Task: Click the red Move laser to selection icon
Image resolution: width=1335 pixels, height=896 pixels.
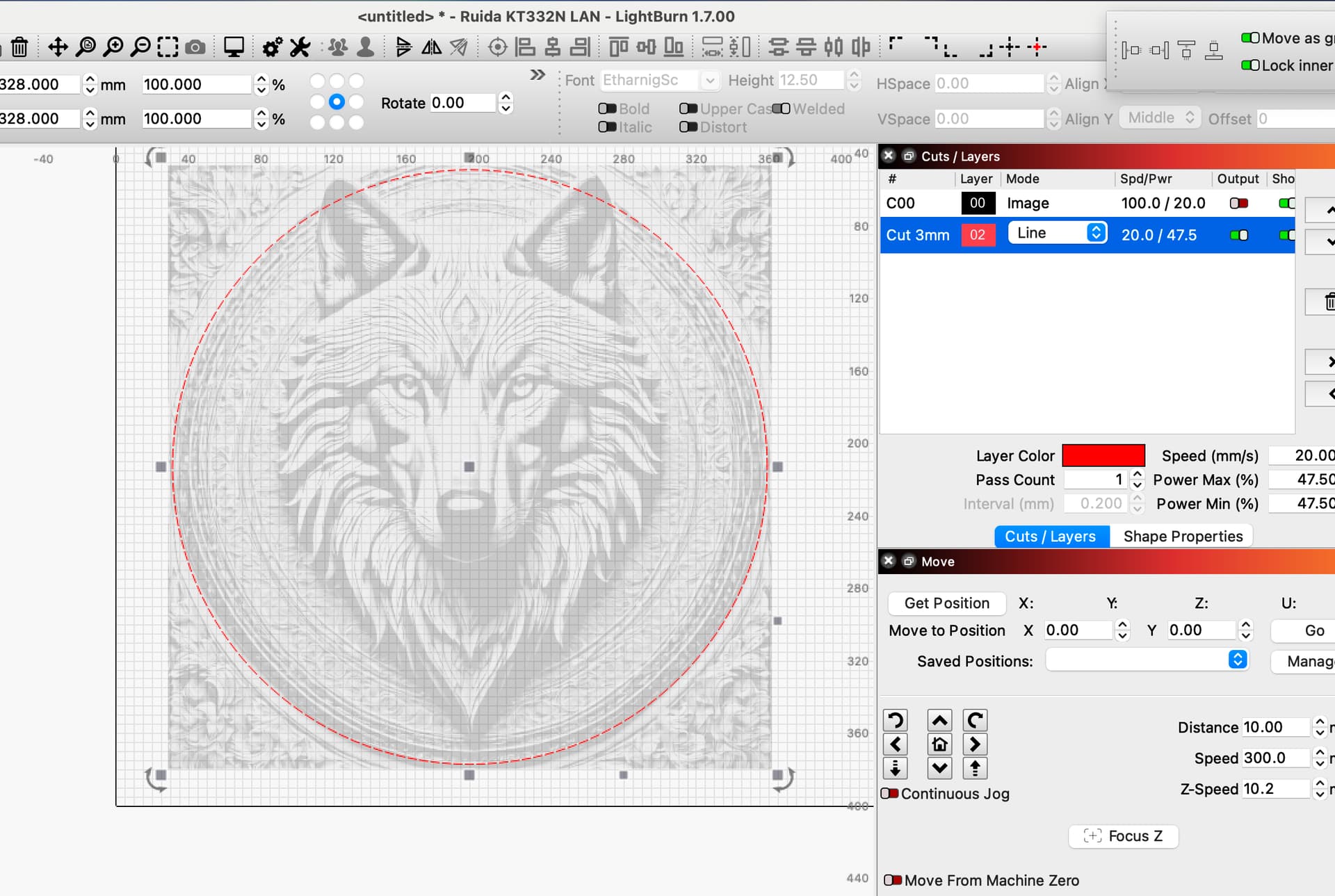Action: (1037, 47)
